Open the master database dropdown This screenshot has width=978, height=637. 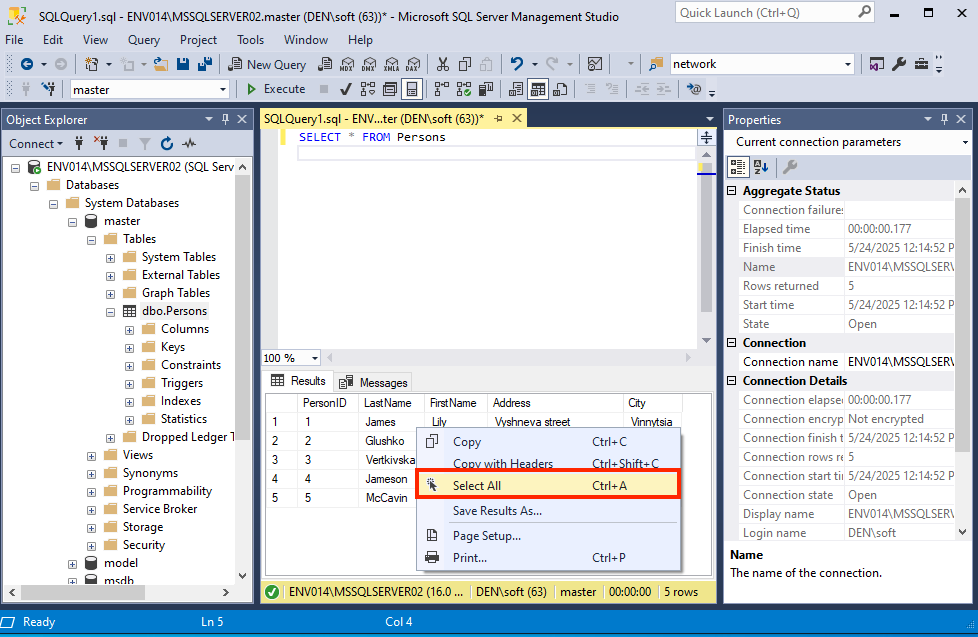click(223, 90)
